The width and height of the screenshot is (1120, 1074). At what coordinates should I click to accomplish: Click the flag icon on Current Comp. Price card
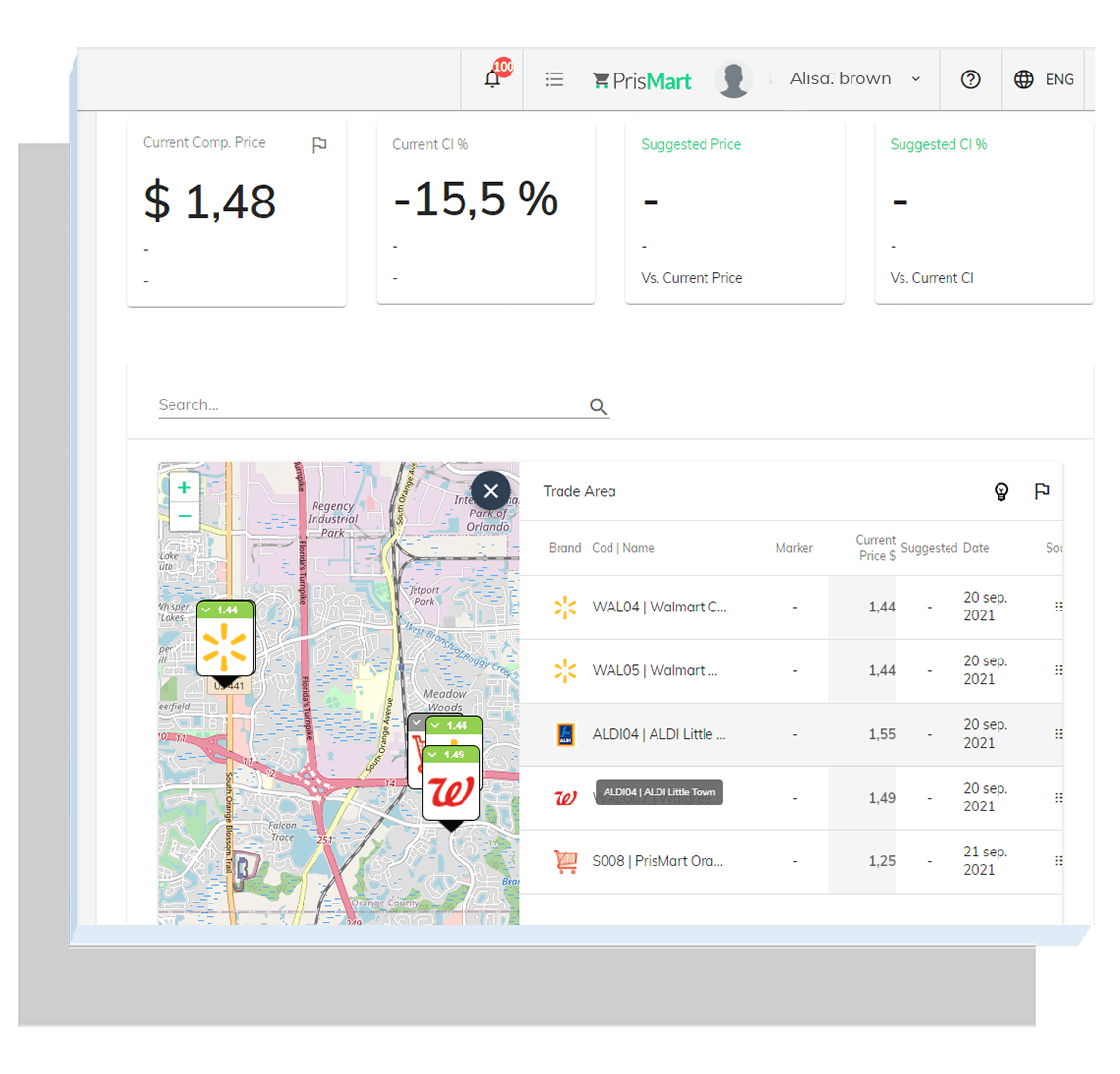(318, 145)
